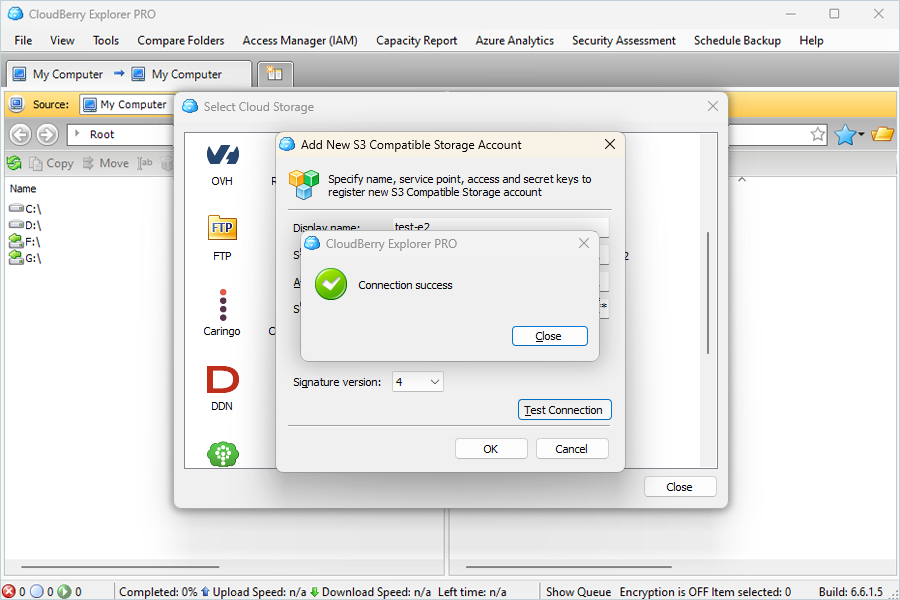
Task: Click the vertical scrollbar in cloud storage list
Action: pos(708,293)
